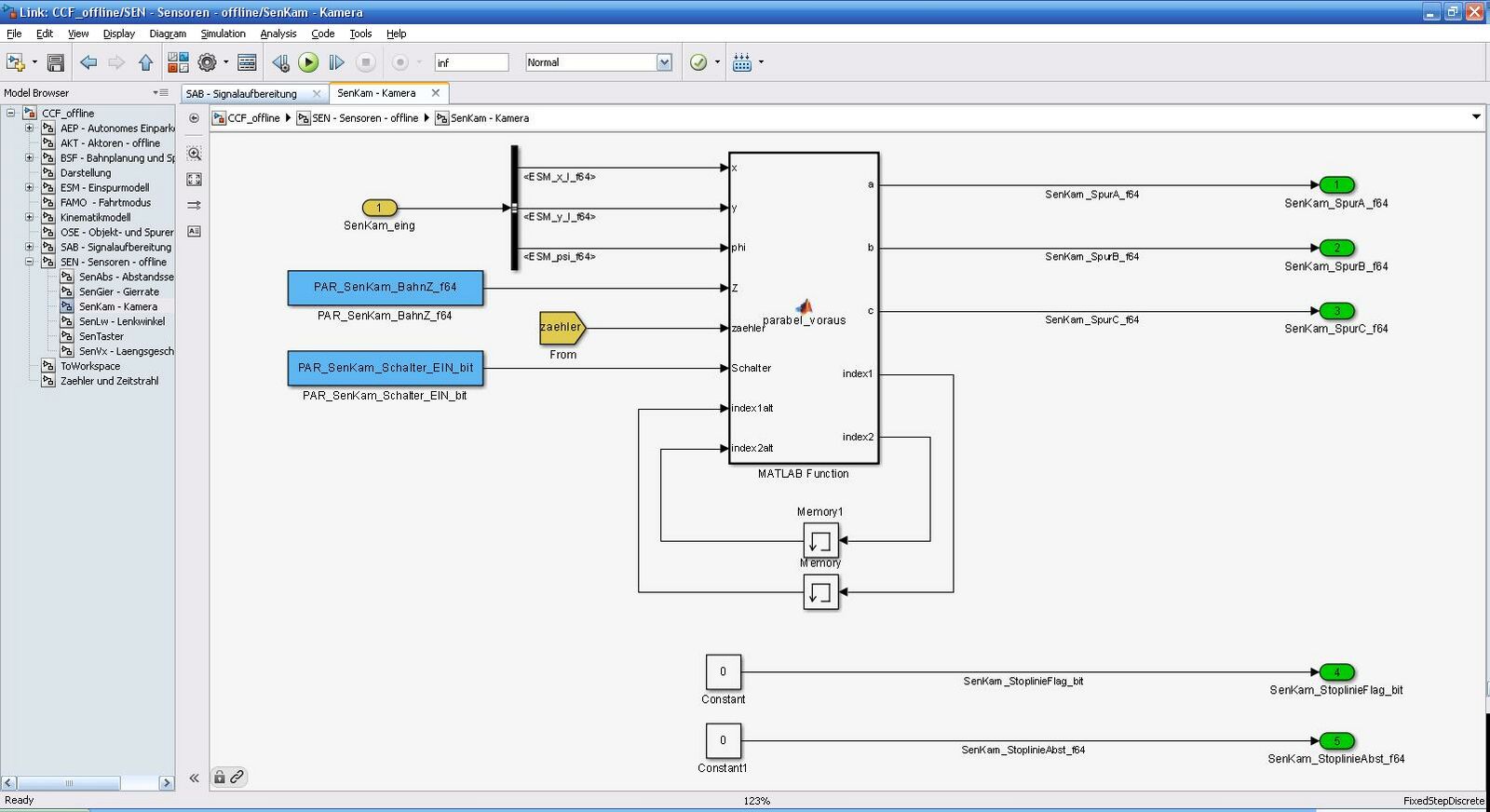Switch to SAB - Signalaufbereitung tab
The width and height of the screenshot is (1490, 812).
pyautogui.click(x=241, y=93)
